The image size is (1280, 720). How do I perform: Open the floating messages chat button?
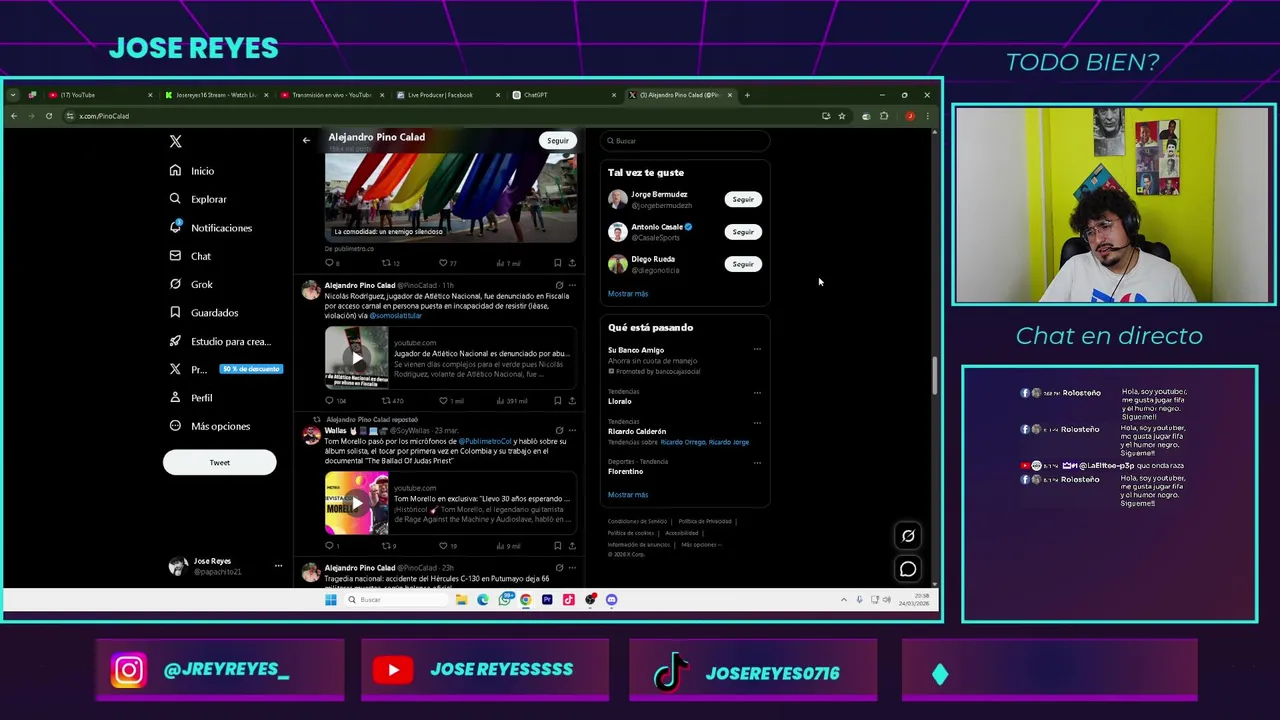(x=908, y=569)
